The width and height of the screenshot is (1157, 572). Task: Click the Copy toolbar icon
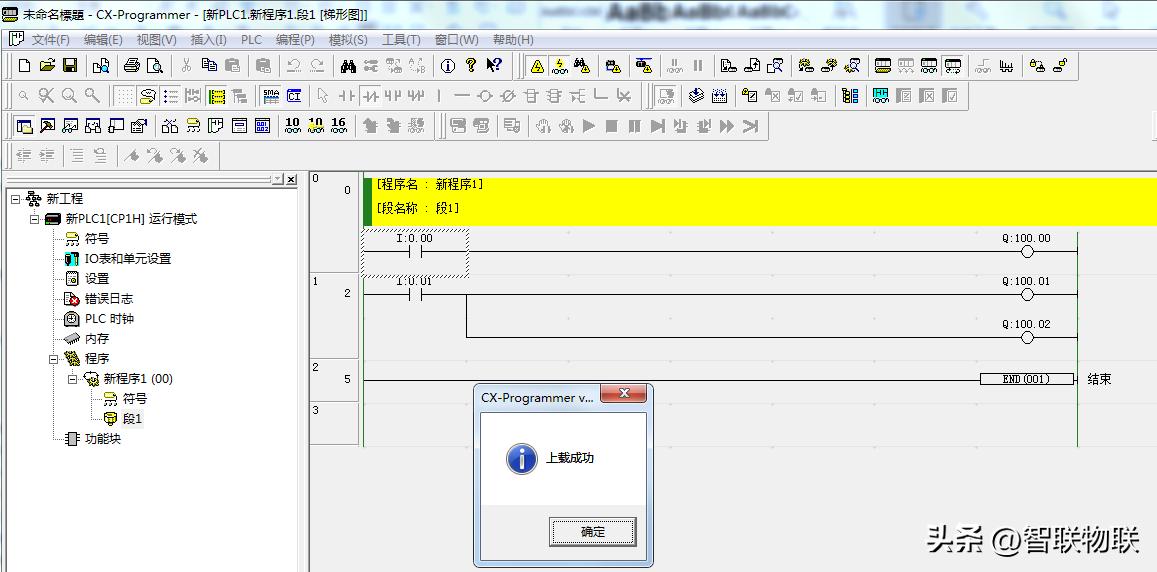pyautogui.click(x=209, y=66)
